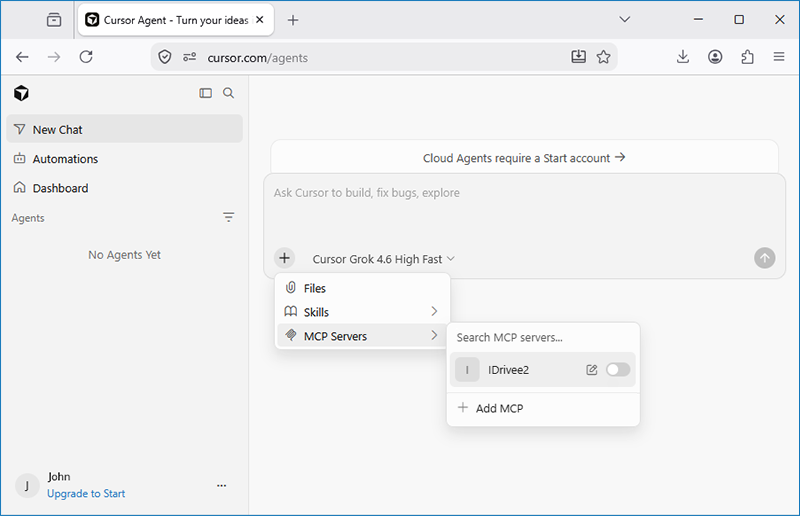Click the plus attach button
The width and height of the screenshot is (800, 516).
coord(285,258)
